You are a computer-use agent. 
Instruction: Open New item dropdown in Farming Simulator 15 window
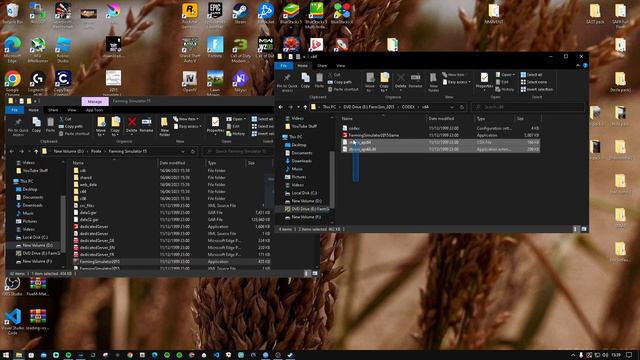[186, 119]
